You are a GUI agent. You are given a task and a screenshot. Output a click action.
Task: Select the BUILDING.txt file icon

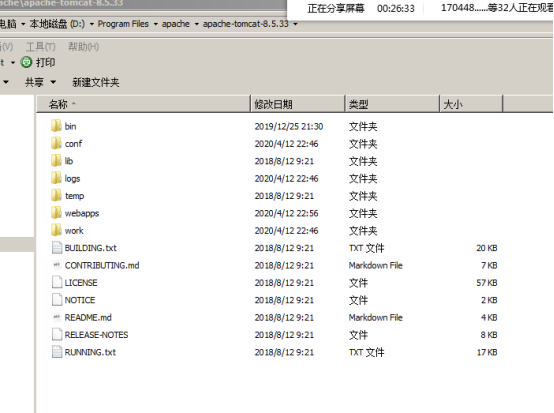(x=57, y=248)
